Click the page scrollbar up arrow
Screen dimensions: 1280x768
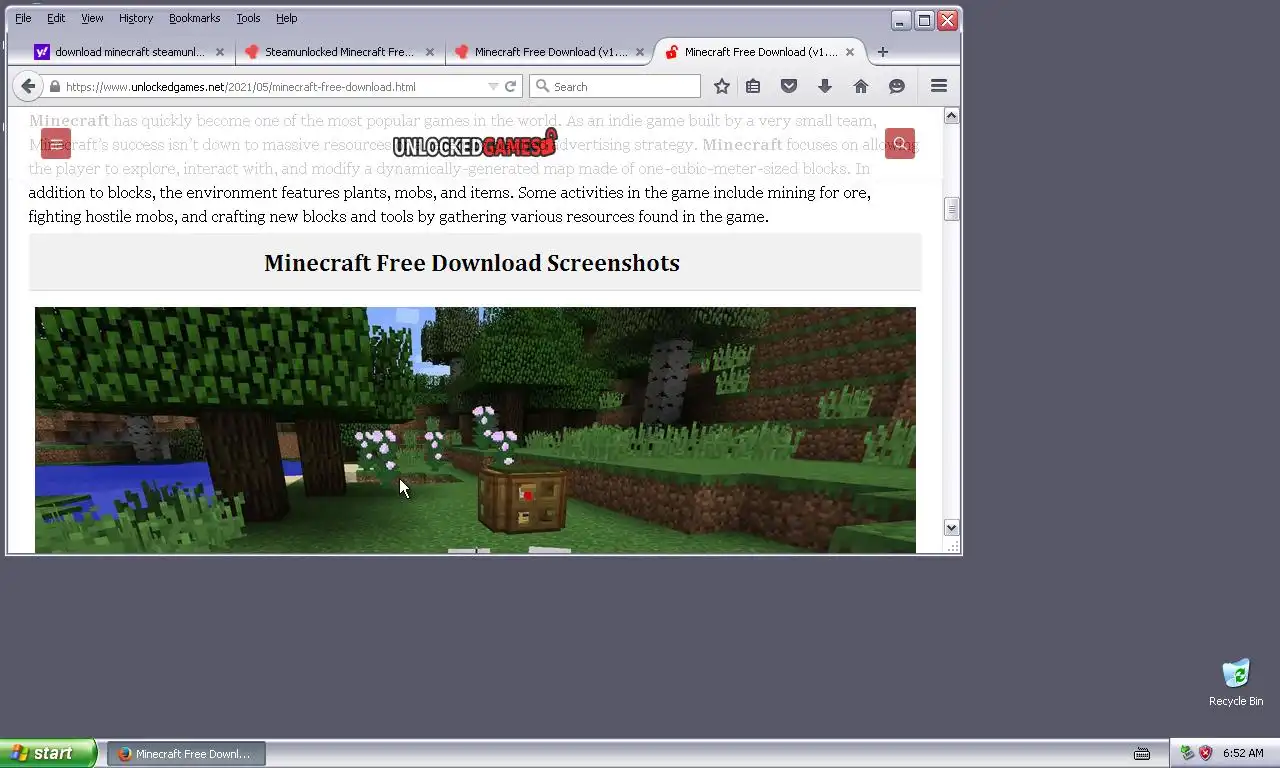tap(952, 116)
